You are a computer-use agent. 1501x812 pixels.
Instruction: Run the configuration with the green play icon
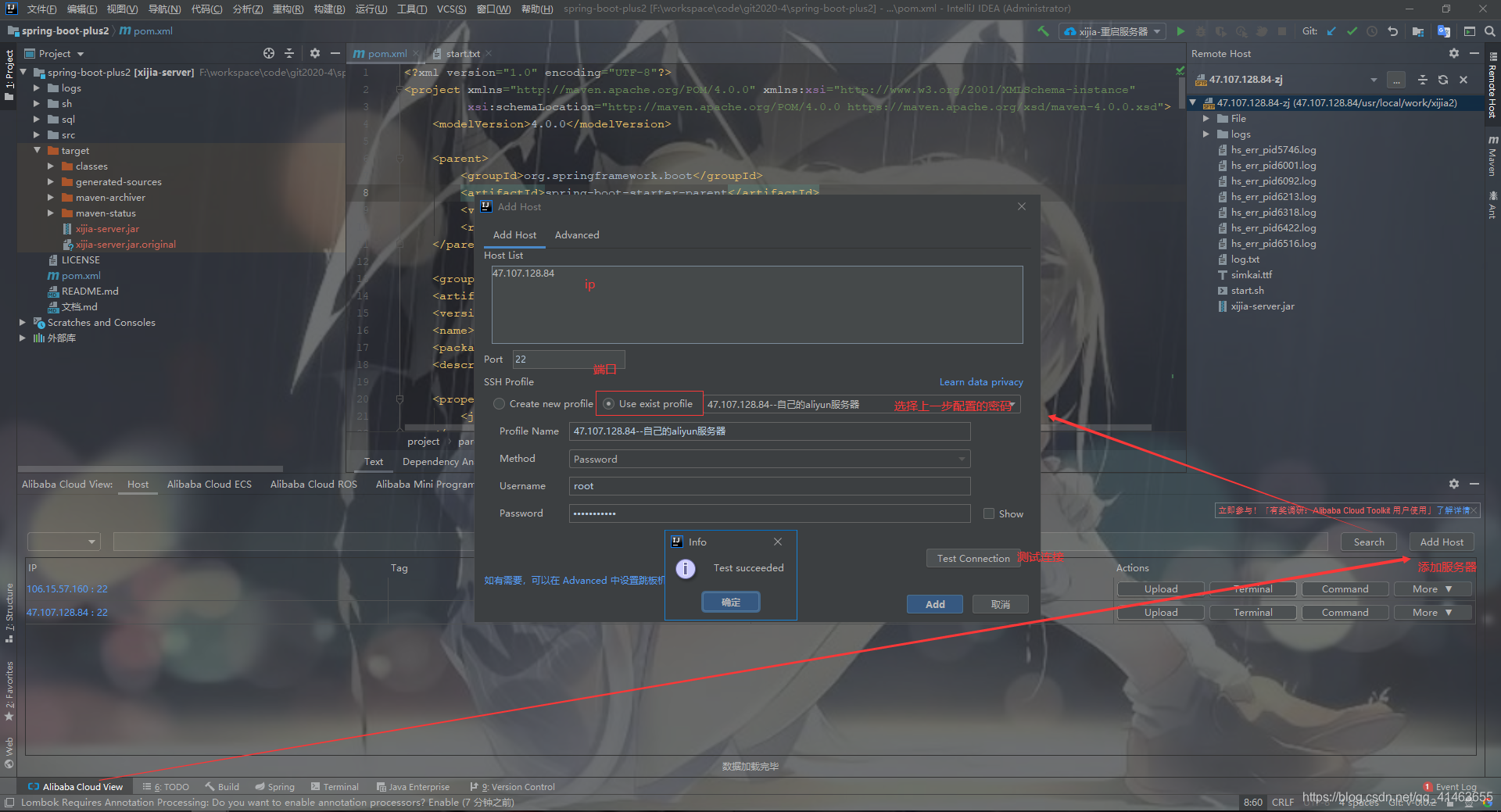pos(1180,31)
